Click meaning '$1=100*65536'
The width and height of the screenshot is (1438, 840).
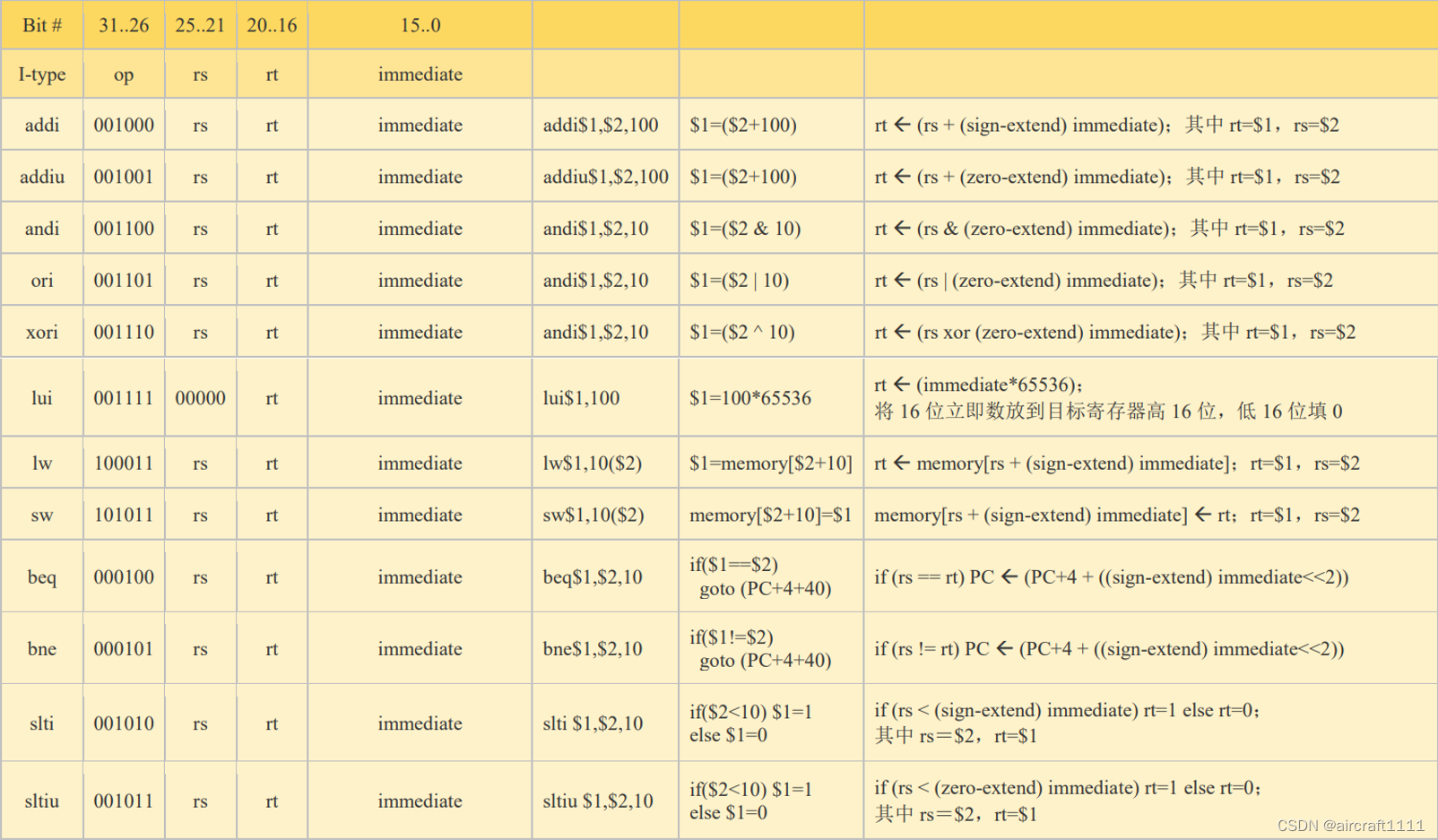pyautogui.click(x=750, y=398)
